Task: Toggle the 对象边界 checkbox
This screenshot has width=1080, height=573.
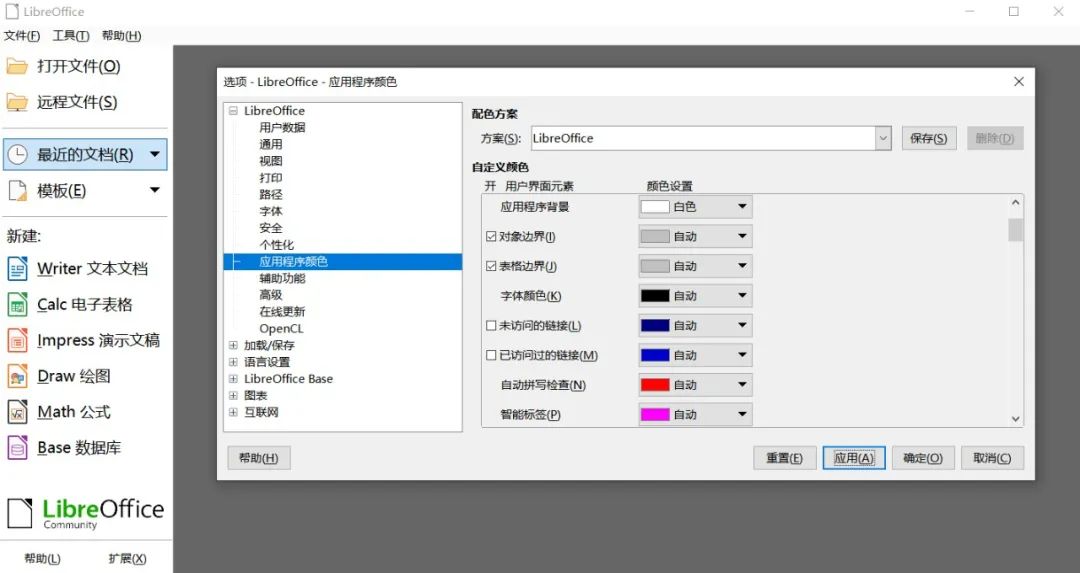Action: (x=491, y=236)
